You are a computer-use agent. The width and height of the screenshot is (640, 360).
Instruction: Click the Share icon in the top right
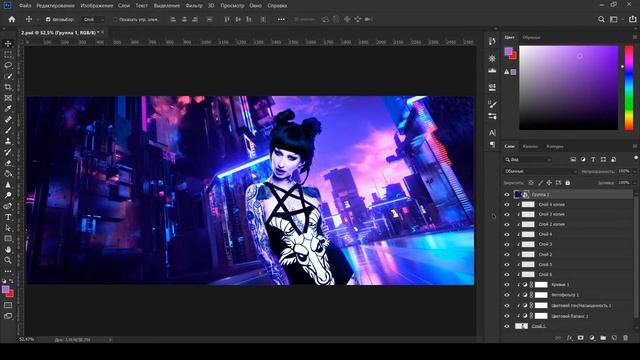pos(632,19)
